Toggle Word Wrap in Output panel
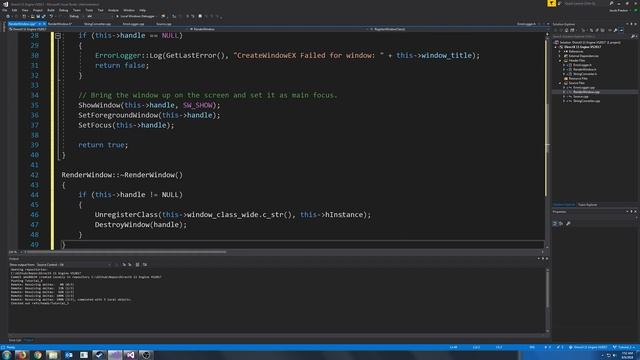Viewport: 640px width, 360px height. [144, 264]
